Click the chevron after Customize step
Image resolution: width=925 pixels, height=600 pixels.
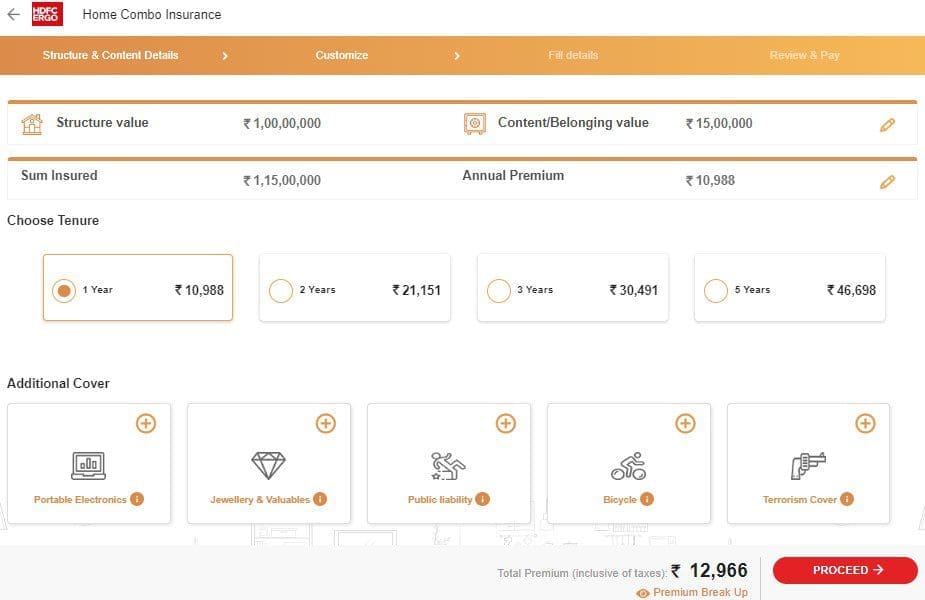click(457, 56)
